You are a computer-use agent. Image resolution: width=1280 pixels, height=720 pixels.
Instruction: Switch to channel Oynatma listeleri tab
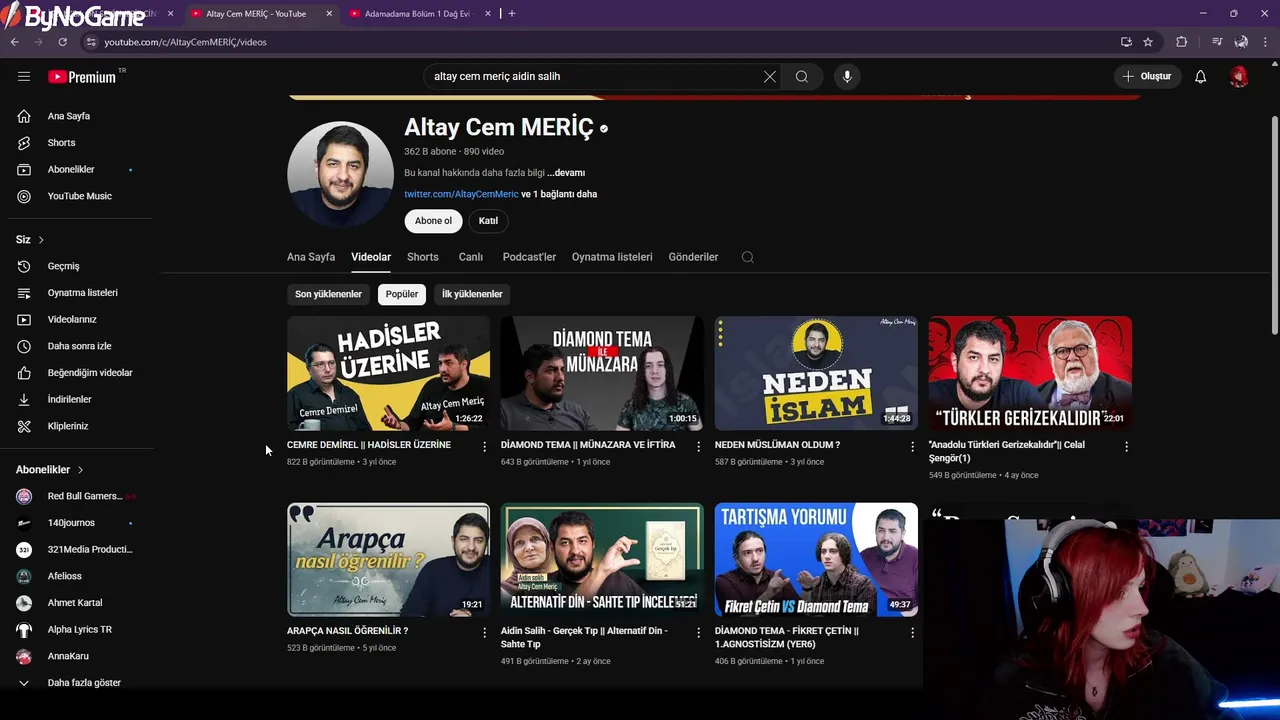click(x=612, y=257)
